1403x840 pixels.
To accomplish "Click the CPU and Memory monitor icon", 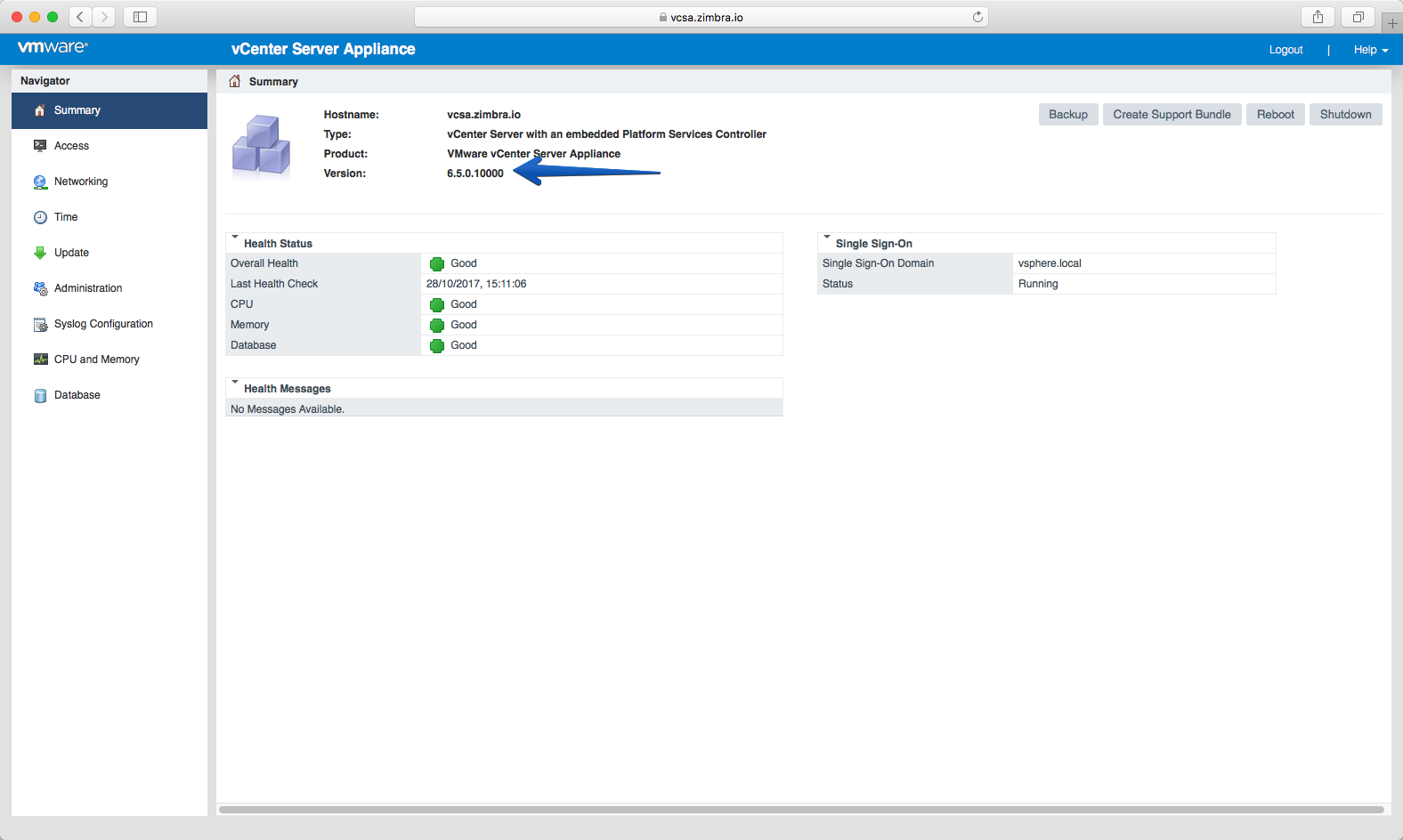I will coord(40,359).
